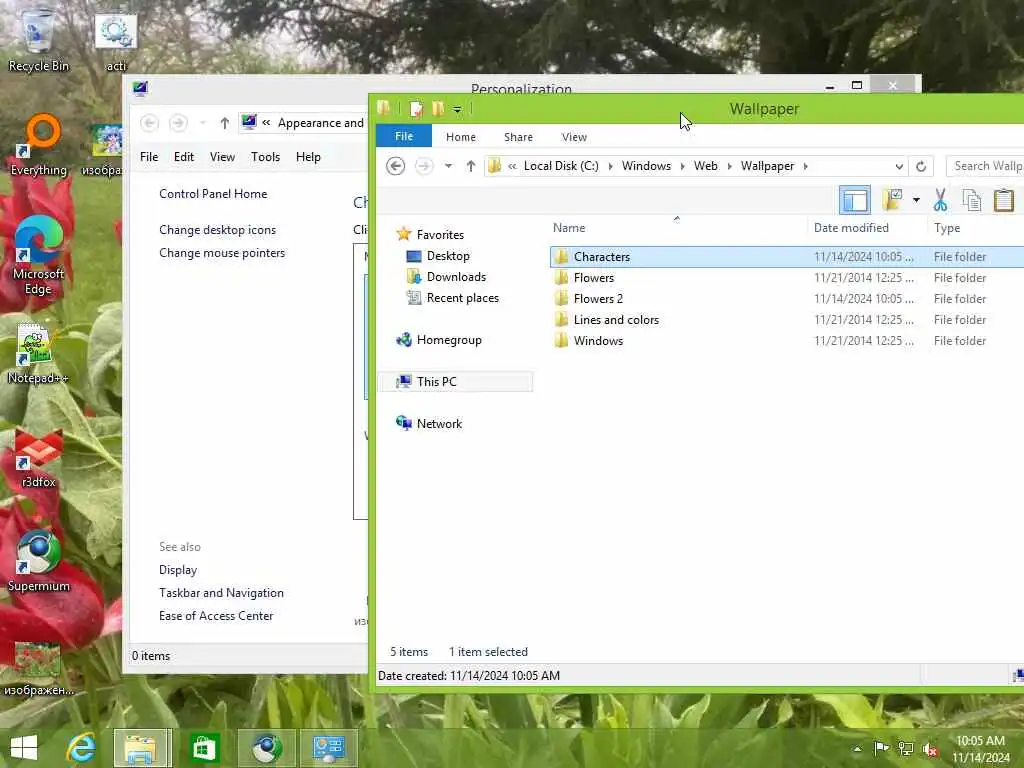Select the Flowers 2 folder
Image resolution: width=1024 pixels, height=768 pixels.
click(x=787, y=298)
